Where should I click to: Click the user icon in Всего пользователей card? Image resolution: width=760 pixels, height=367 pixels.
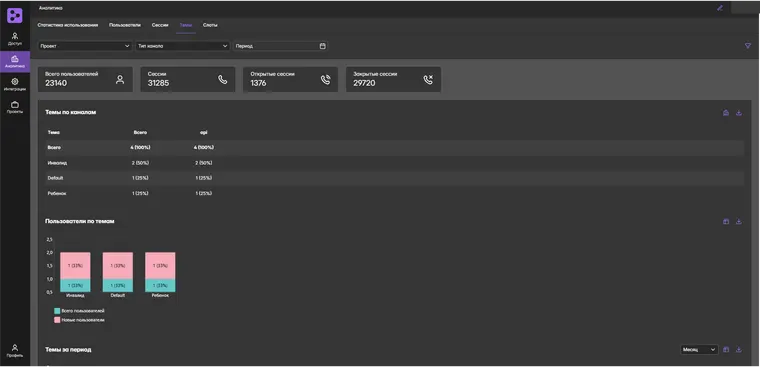(120, 80)
